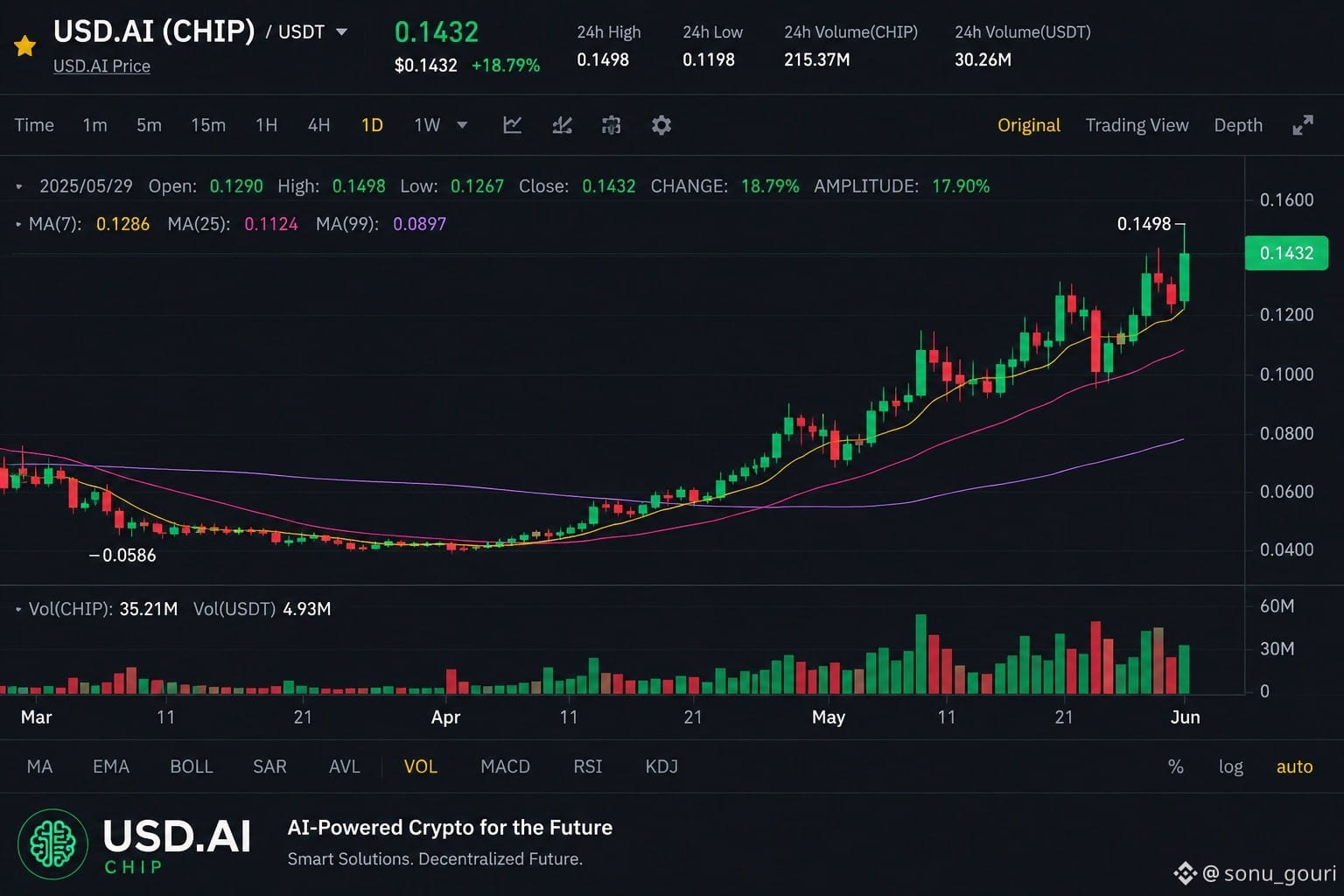This screenshot has width=1344, height=896.
Task: Select the drawing tools pencil icon
Action: tap(563, 125)
